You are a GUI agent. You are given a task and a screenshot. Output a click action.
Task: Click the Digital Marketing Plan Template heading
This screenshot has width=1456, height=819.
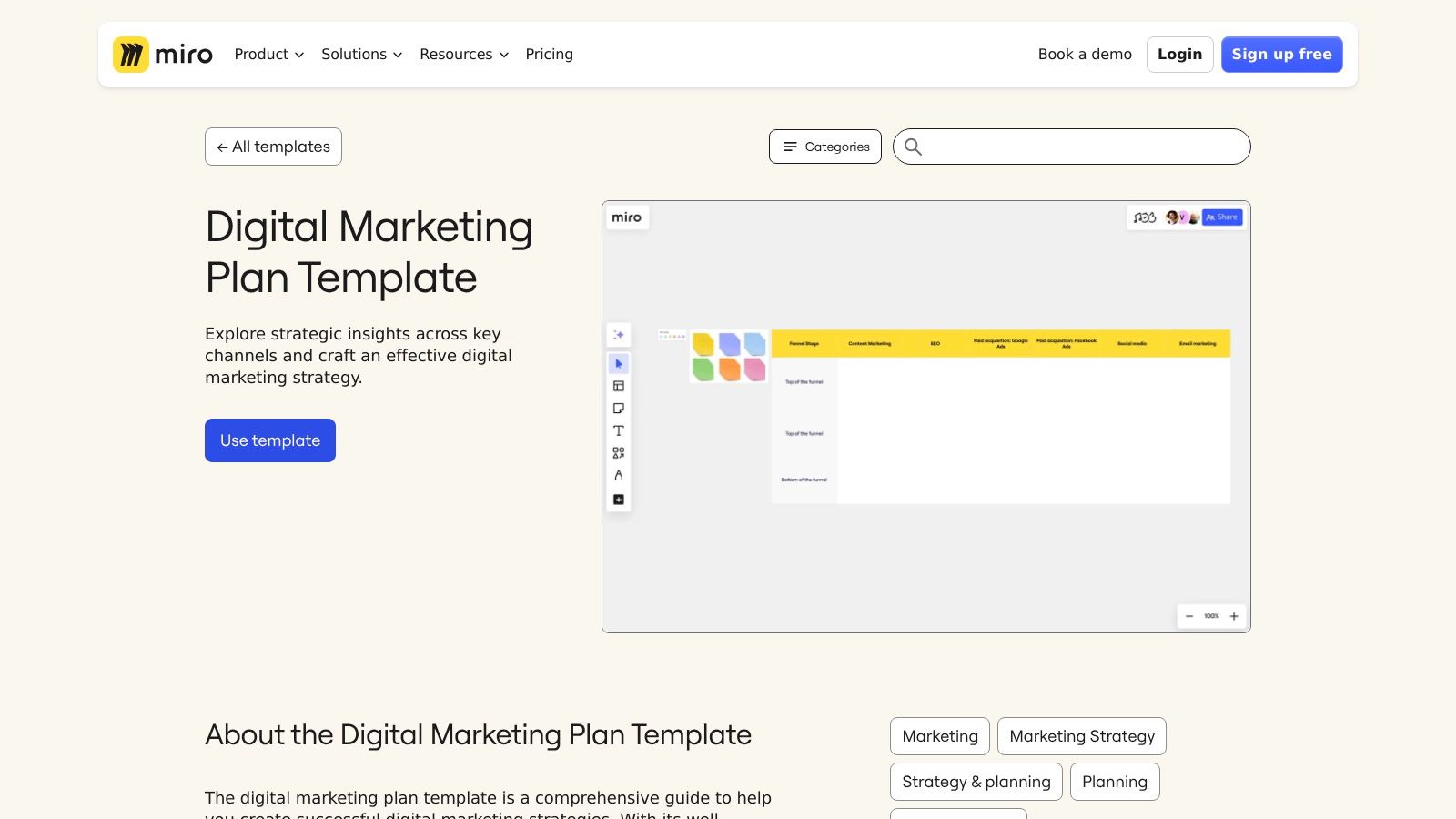click(x=369, y=252)
